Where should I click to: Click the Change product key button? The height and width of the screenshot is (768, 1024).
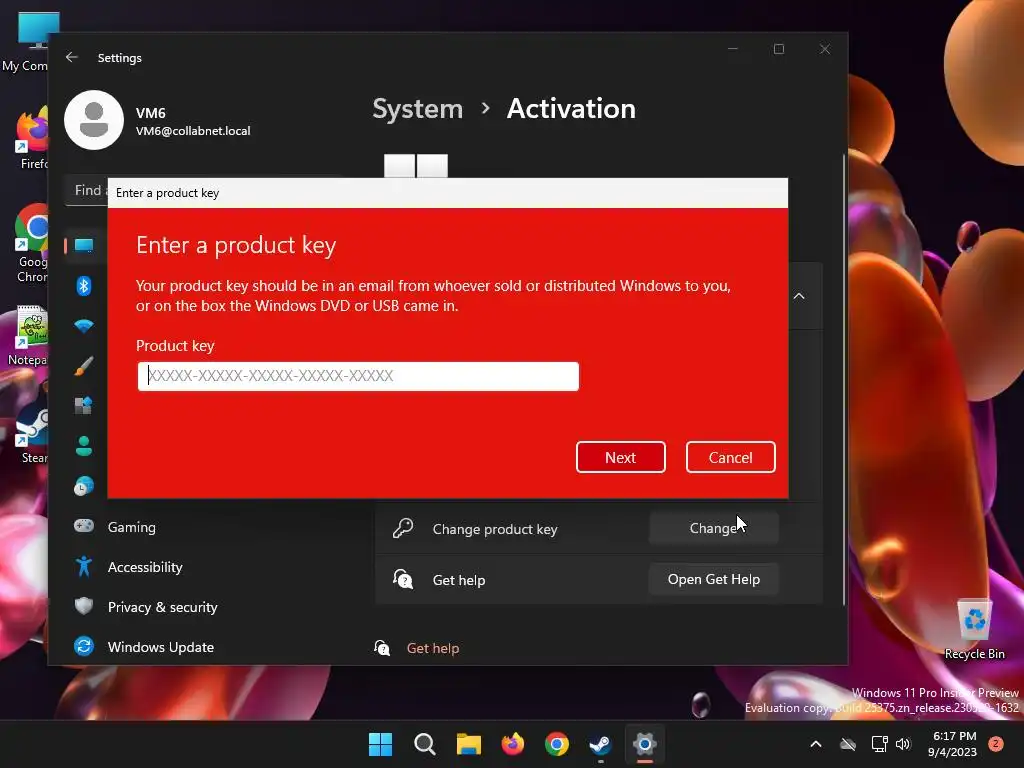(x=713, y=528)
